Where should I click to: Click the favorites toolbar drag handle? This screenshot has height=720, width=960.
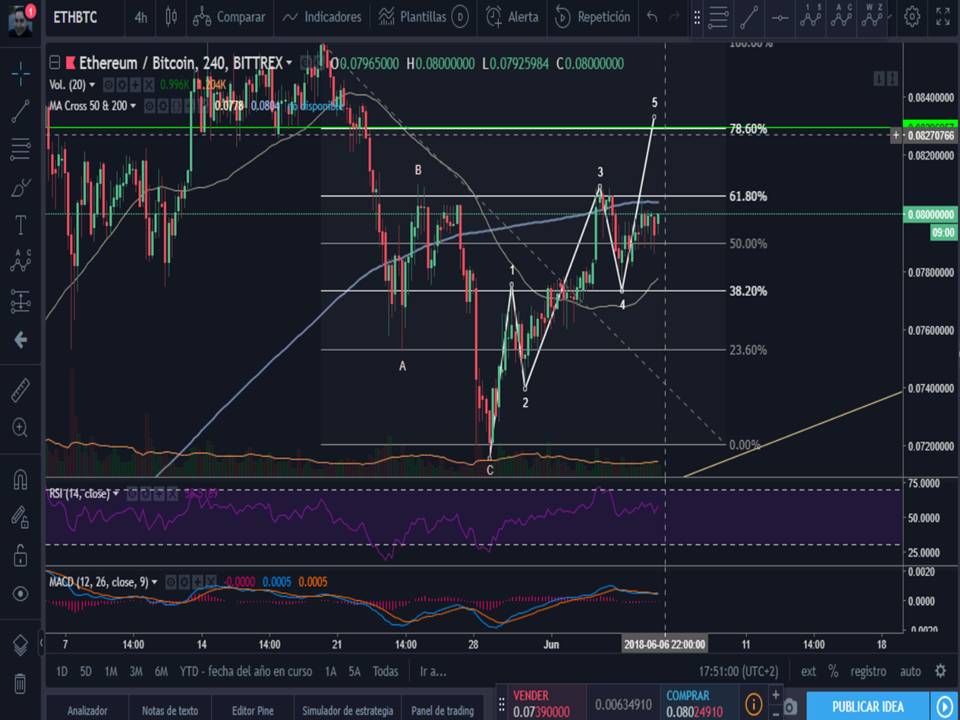(x=697, y=18)
